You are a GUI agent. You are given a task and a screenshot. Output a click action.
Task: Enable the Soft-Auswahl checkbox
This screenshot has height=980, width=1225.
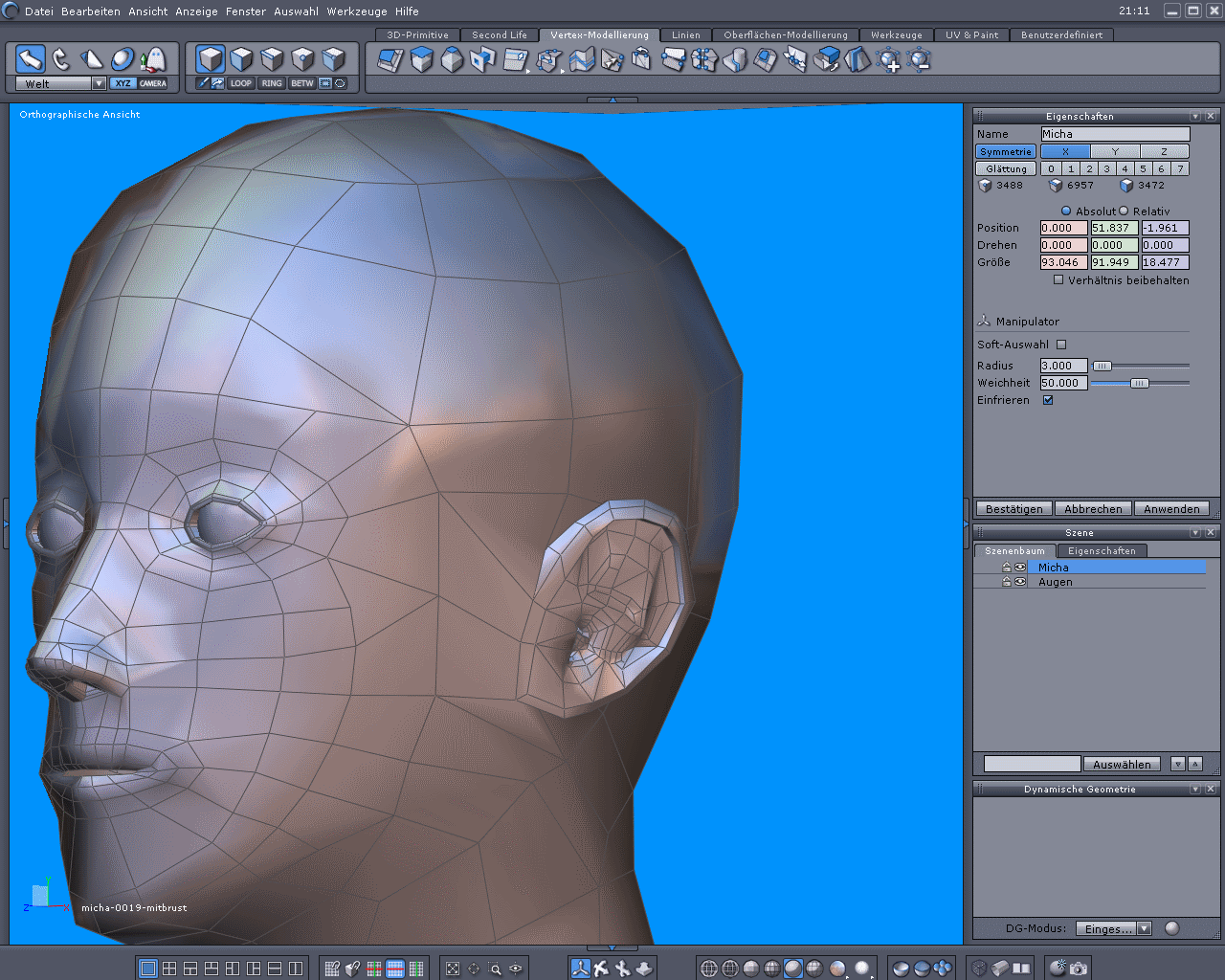1061,345
